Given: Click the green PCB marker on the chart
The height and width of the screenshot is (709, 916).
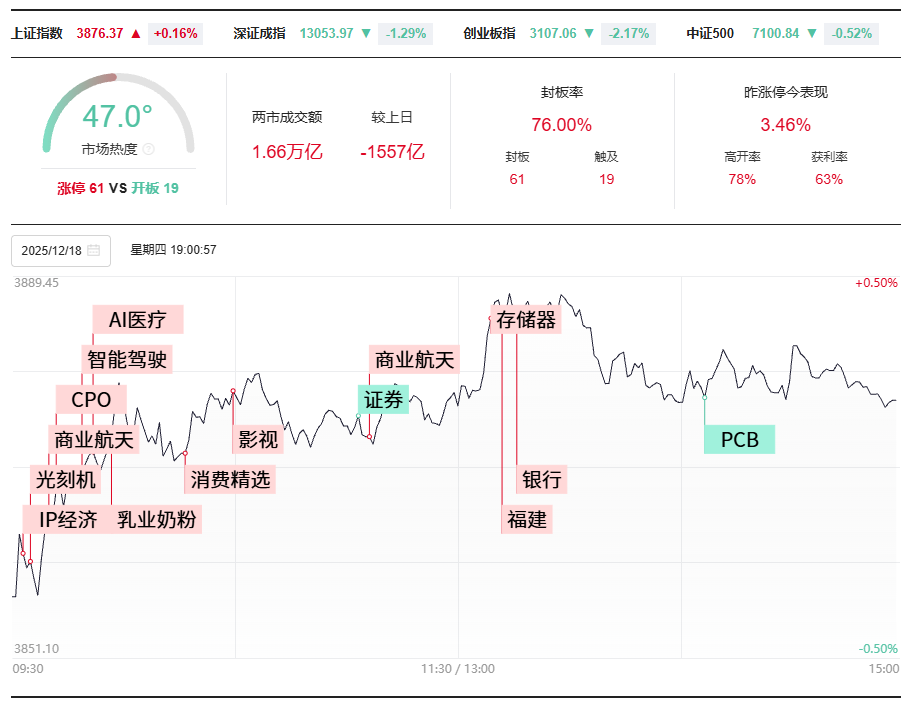Looking at the screenshot, I should coord(738,439).
